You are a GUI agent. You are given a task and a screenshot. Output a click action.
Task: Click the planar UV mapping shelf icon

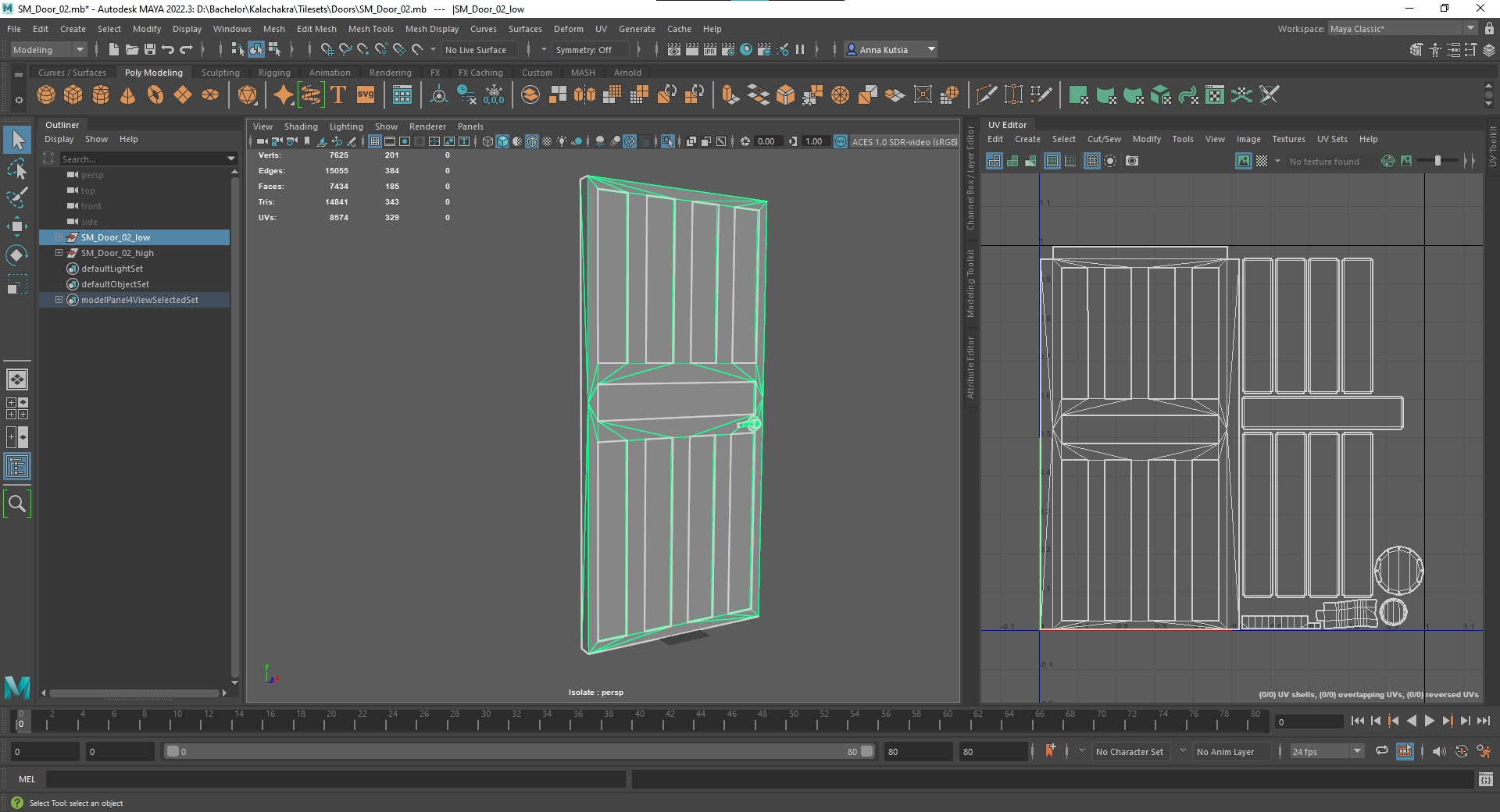point(1079,95)
